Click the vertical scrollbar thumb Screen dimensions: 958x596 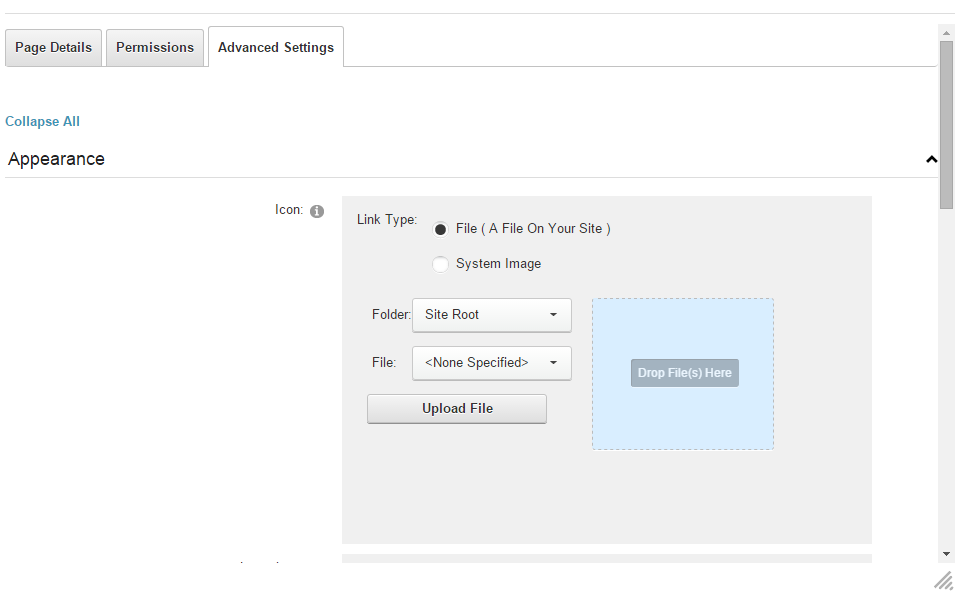pyautogui.click(x=946, y=125)
